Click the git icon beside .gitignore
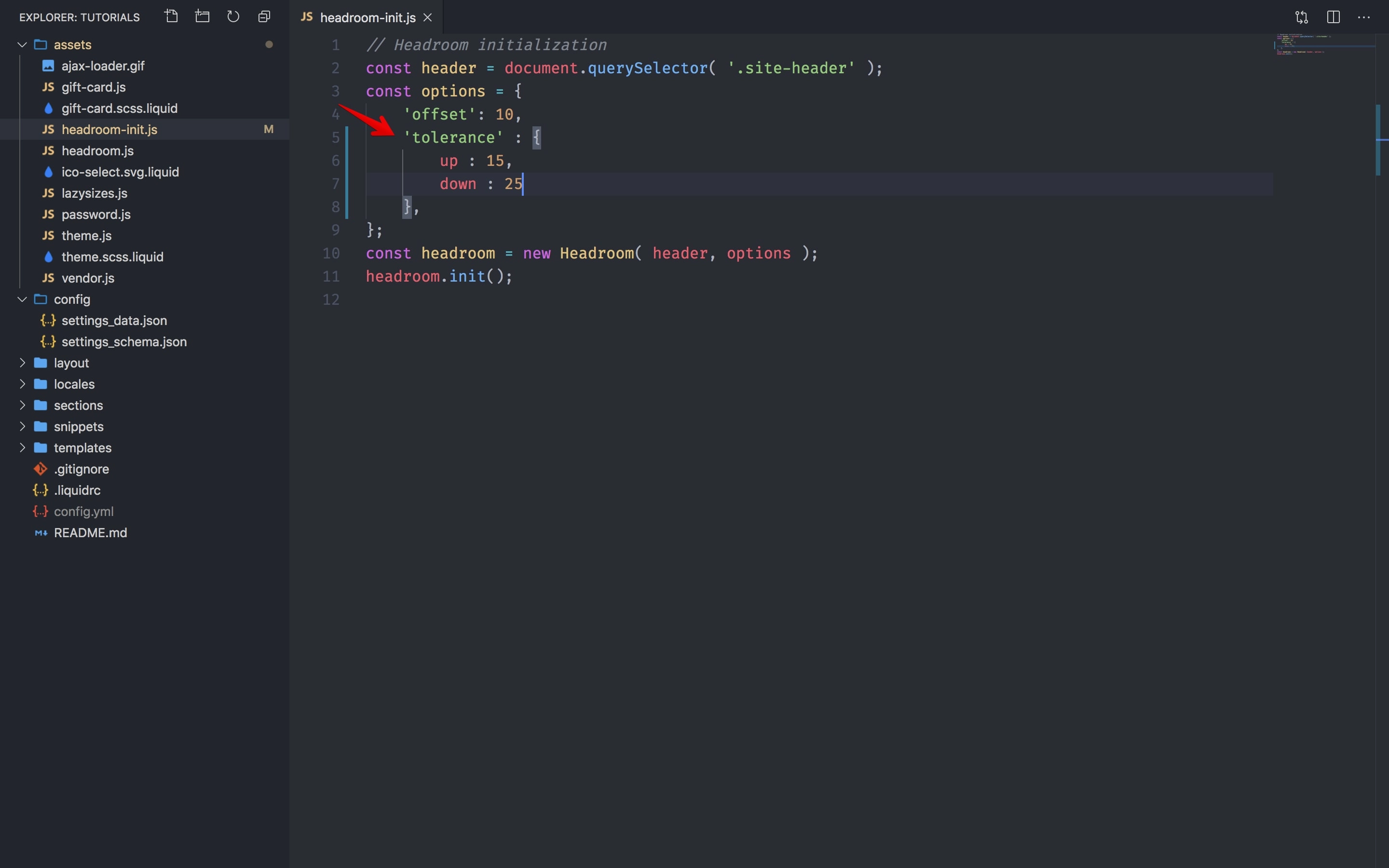The height and width of the screenshot is (868, 1389). [x=40, y=469]
